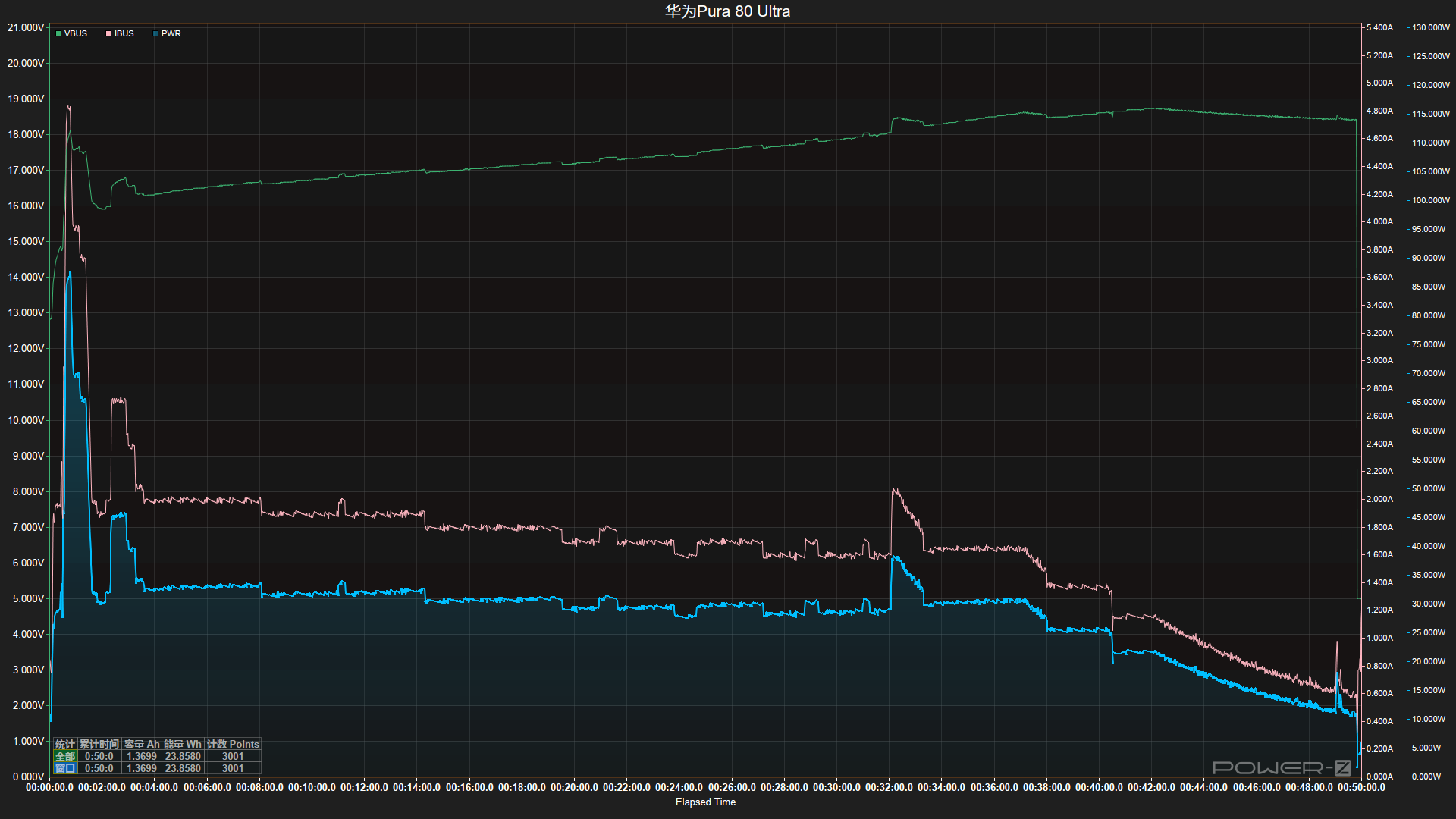This screenshot has width=1456, height=819.
Task: Click the 21.000V voltage axis label
Action: [x=26, y=27]
